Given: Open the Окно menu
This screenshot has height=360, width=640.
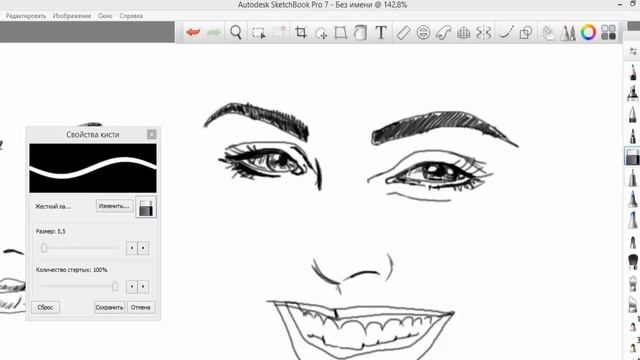Looking at the screenshot, I should (x=105, y=16).
